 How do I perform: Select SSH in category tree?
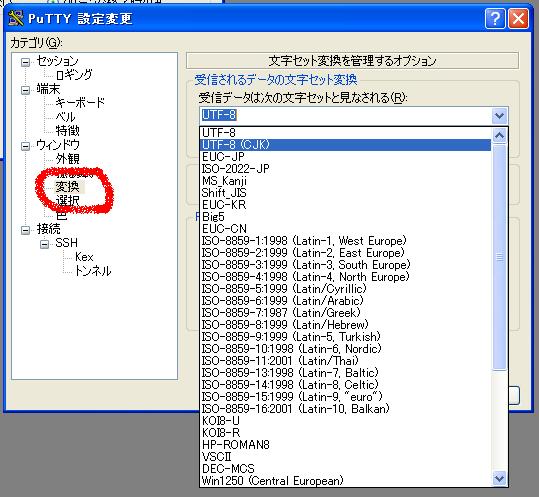click(x=66, y=243)
